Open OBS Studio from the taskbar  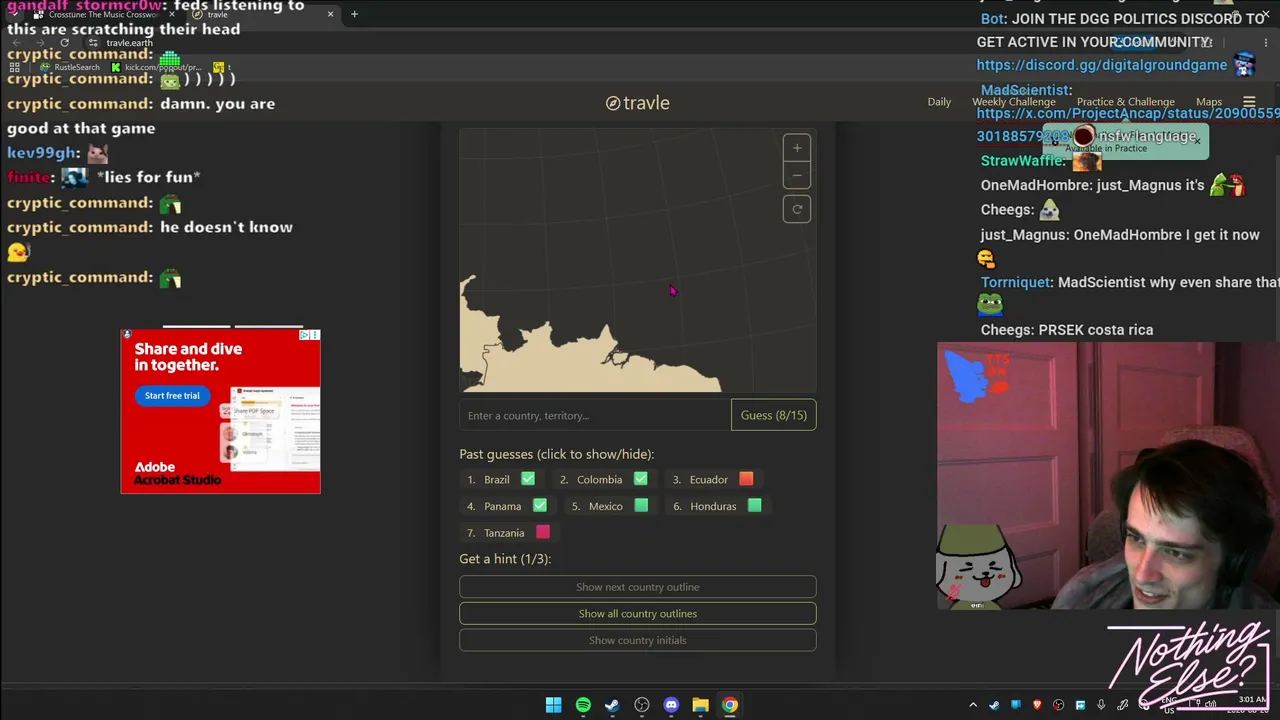(x=642, y=705)
